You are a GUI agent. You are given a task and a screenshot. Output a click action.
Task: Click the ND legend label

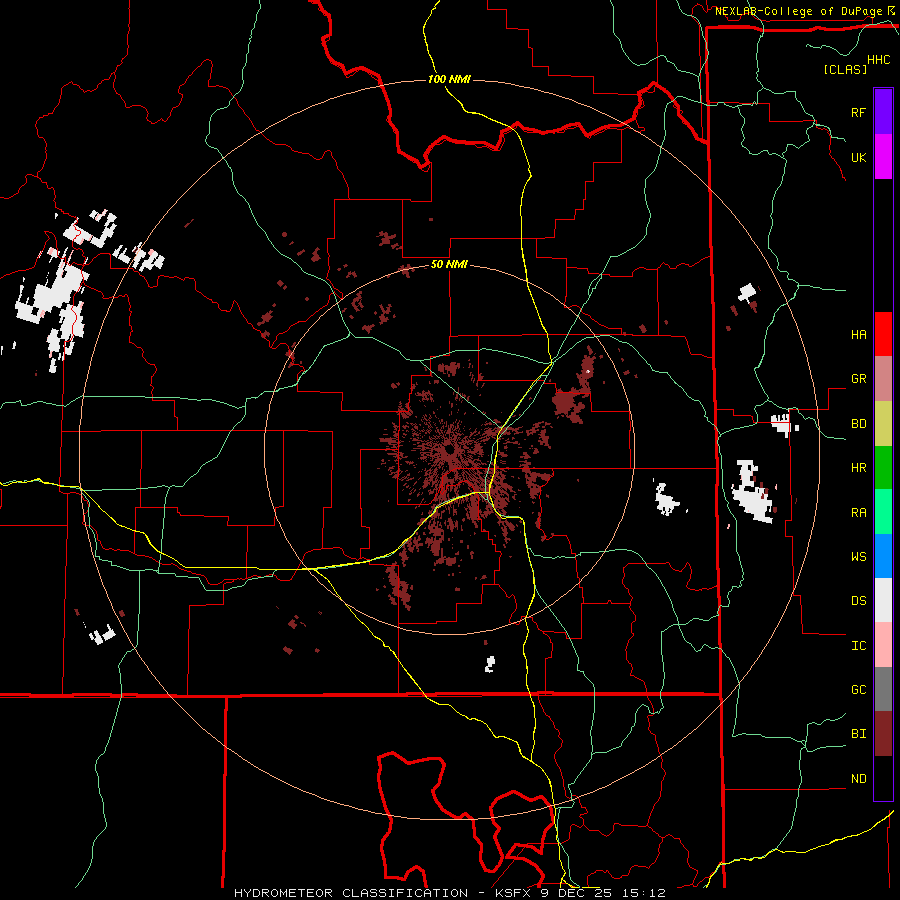coord(858,779)
